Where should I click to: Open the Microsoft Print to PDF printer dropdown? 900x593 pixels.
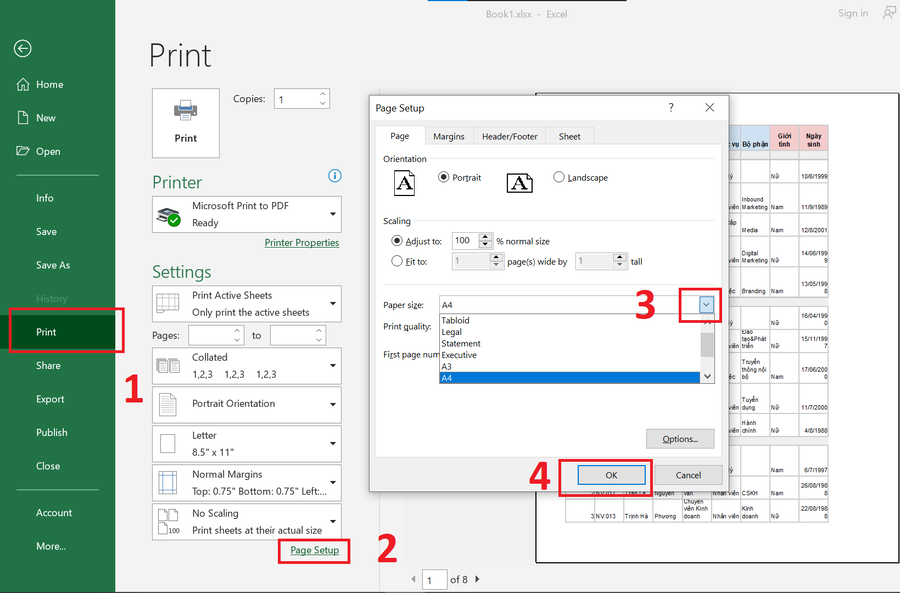(x=247, y=214)
